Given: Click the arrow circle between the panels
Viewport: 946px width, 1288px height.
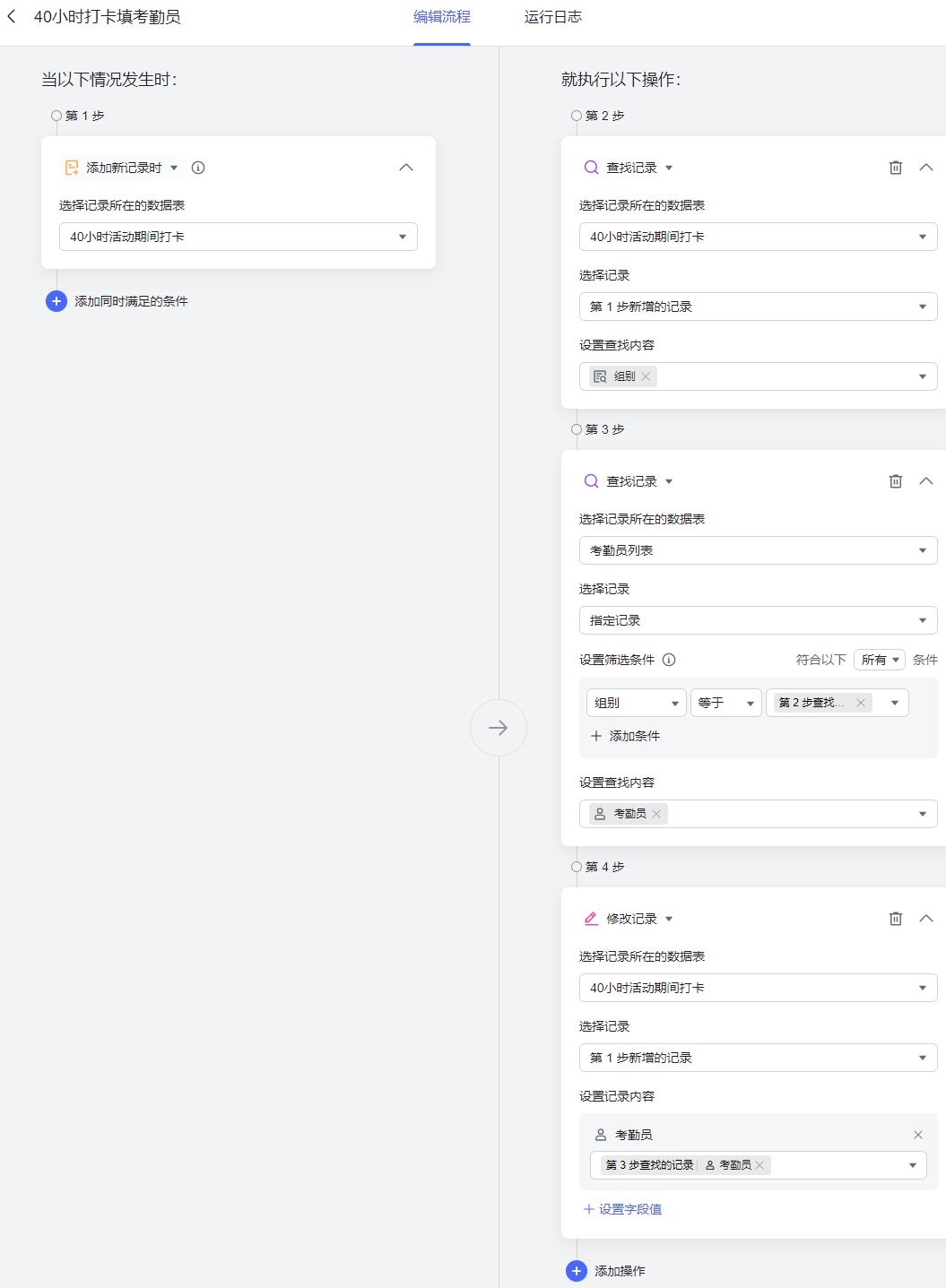Looking at the screenshot, I should click(498, 728).
